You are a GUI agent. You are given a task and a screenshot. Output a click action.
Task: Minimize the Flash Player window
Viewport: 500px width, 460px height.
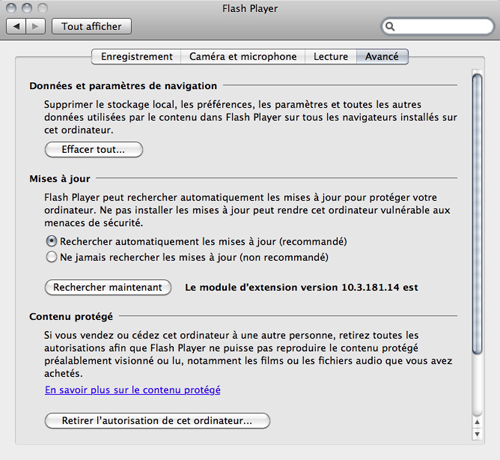(27, 8)
